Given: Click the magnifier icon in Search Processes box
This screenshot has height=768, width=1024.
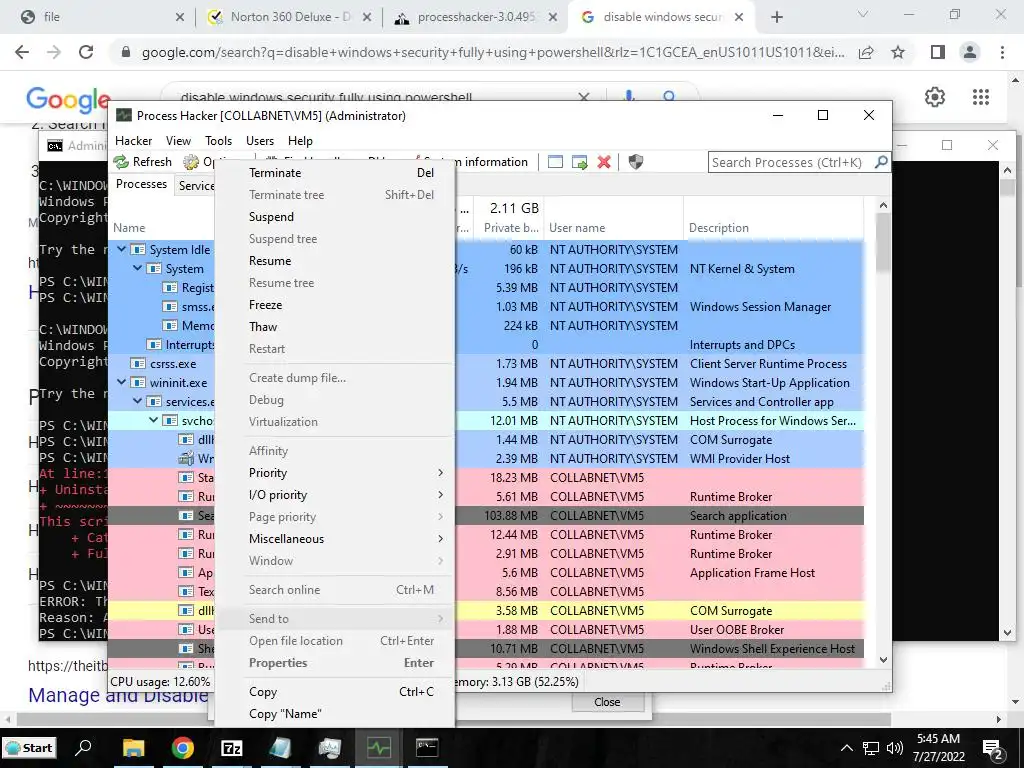Looking at the screenshot, I should [881, 161].
